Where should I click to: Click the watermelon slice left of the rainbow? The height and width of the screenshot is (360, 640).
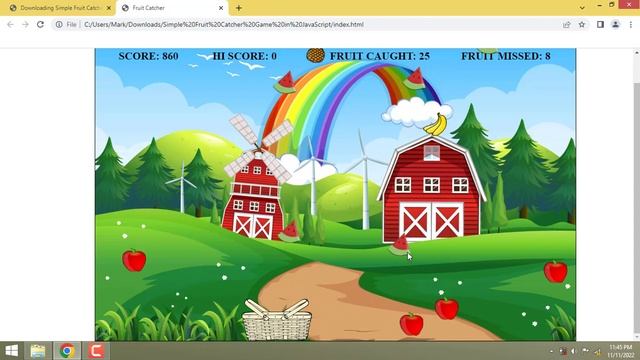[x=285, y=83]
